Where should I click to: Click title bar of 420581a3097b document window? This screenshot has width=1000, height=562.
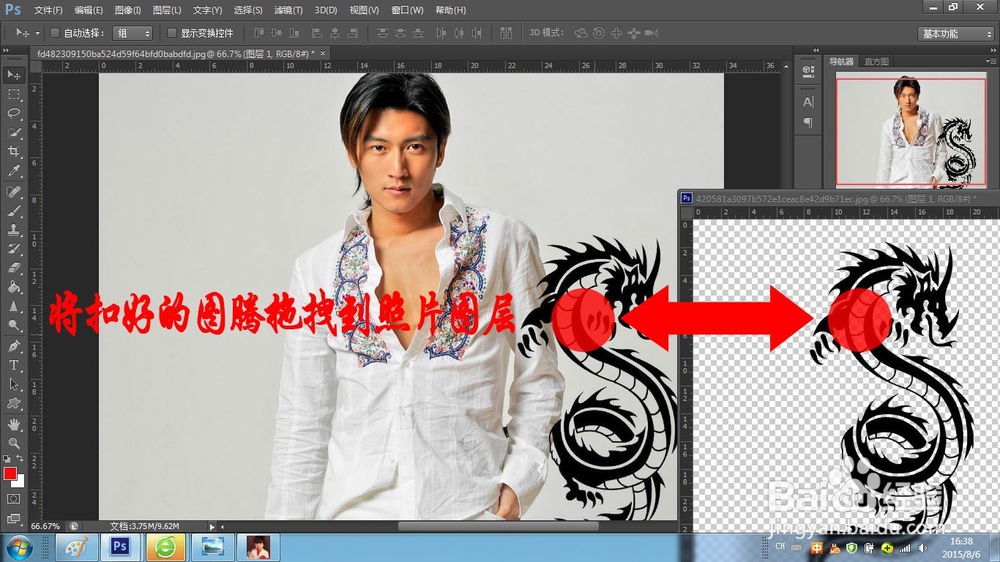(839, 198)
